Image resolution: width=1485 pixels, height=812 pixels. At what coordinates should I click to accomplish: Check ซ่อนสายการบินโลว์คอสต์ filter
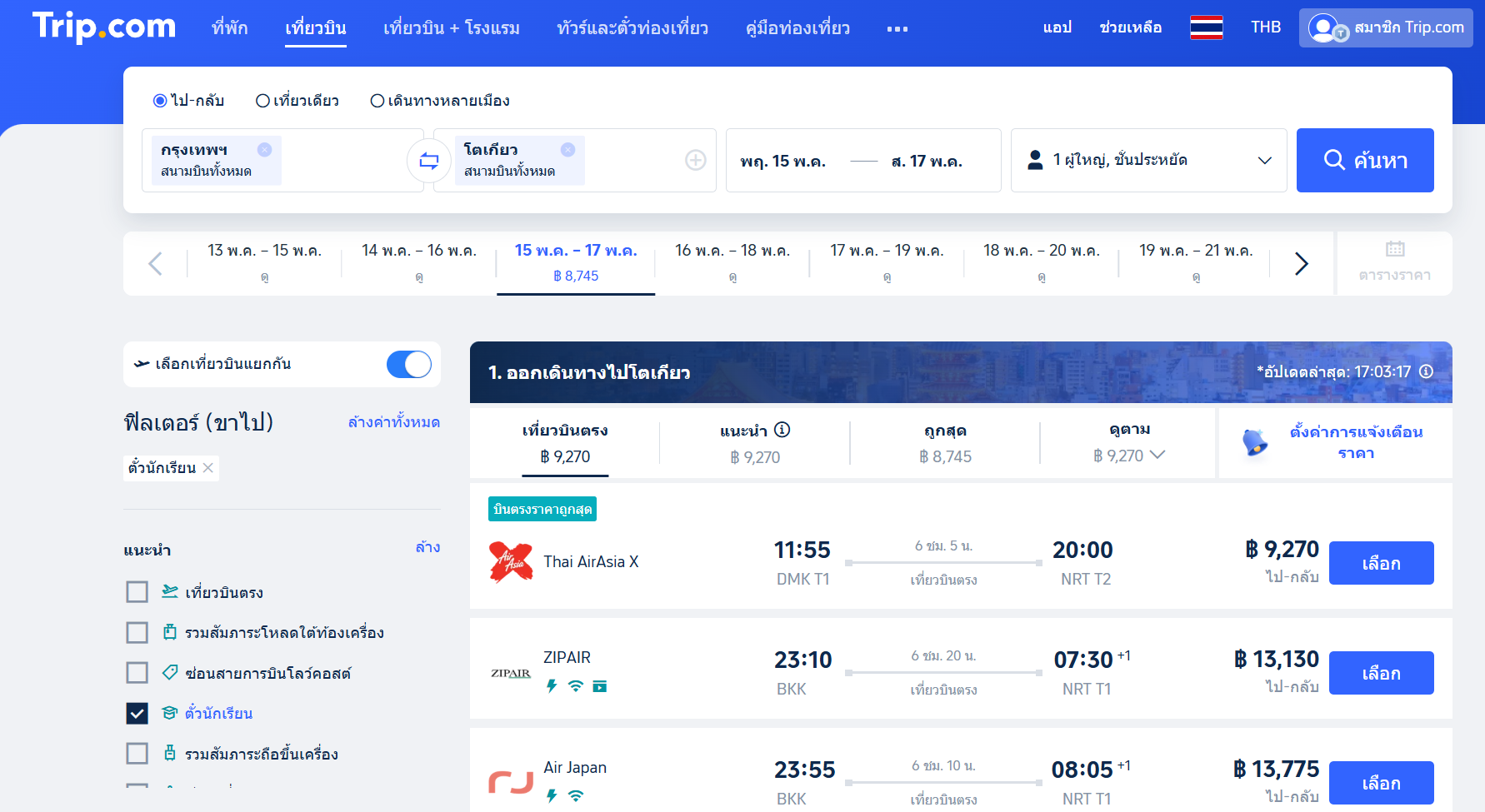coord(137,673)
